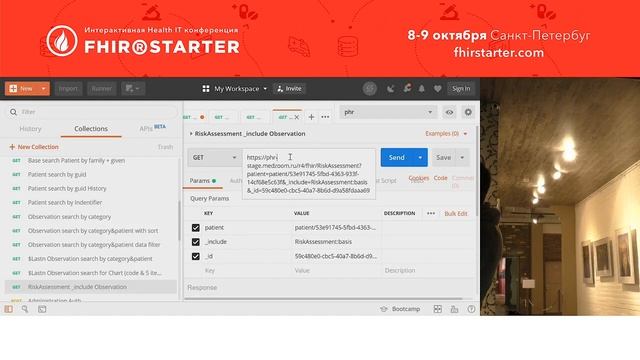
Task: Click the heart icon in the header
Action: (x=438, y=89)
